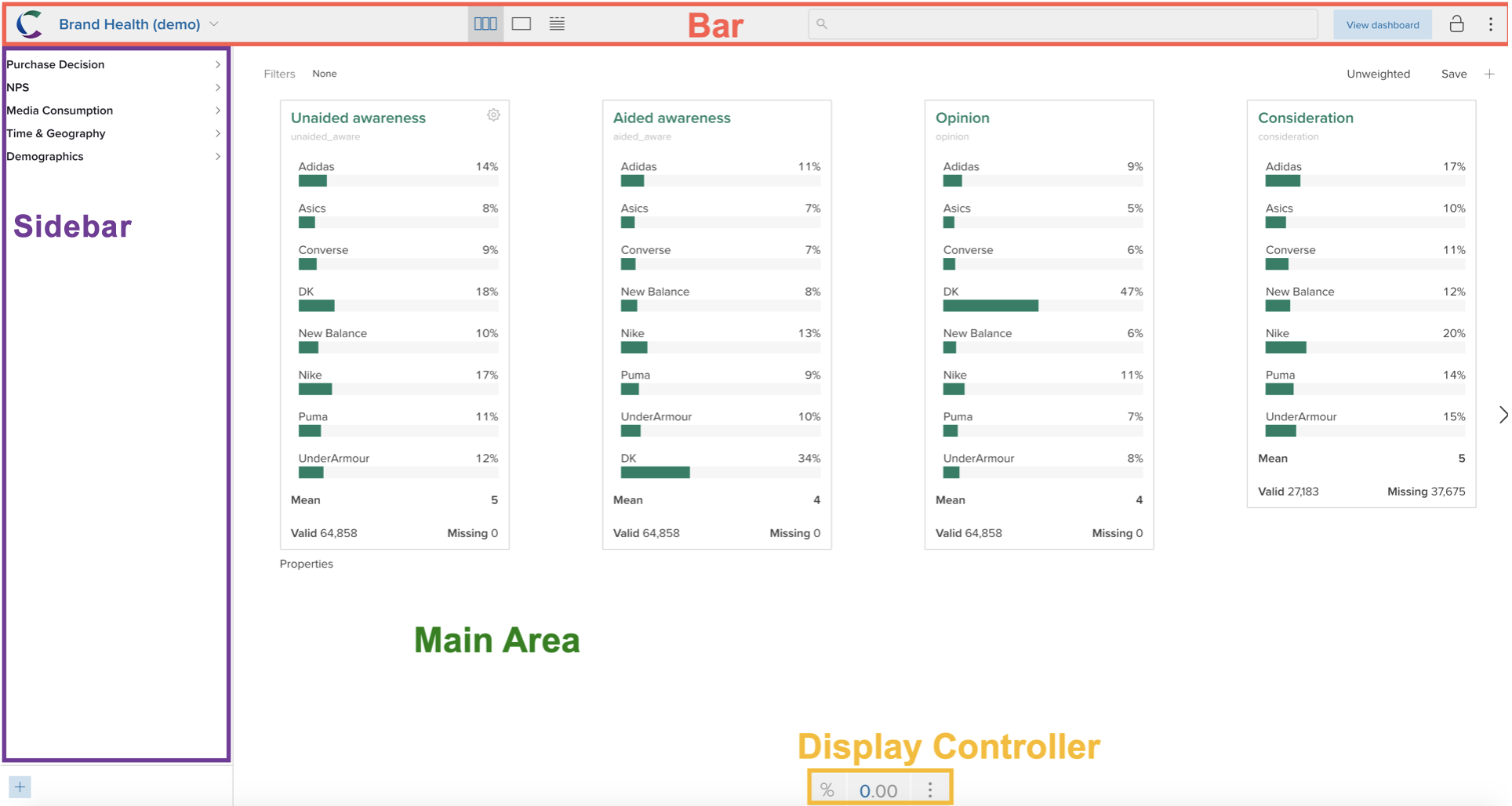Click the search magnifier icon
The image size is (1512, 806).
822,24
